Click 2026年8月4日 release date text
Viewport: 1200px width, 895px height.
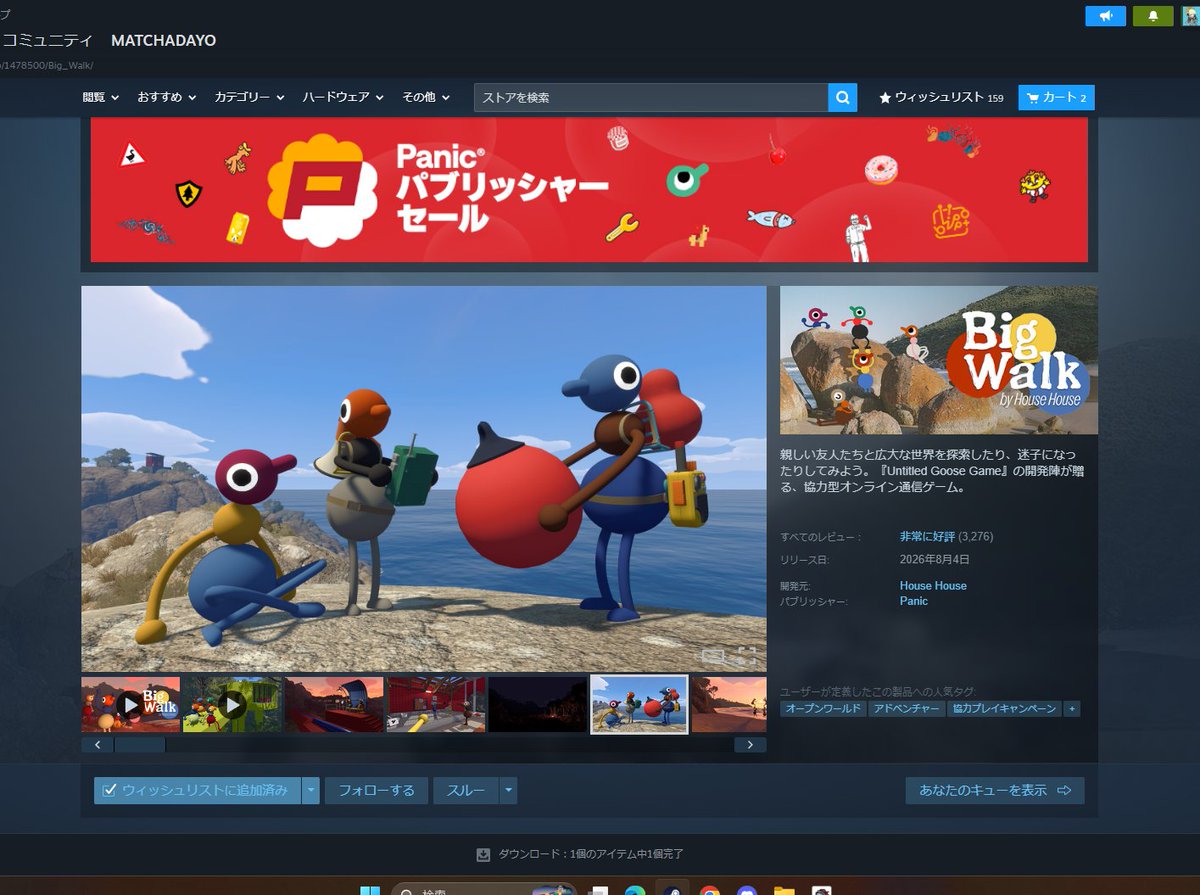pos(934,560)
